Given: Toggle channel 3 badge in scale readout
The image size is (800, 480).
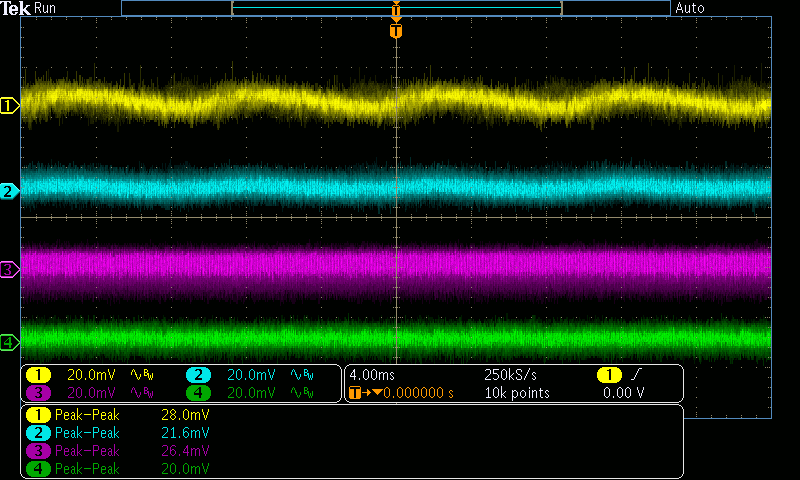Looking at the screenshot, I should 38,393.
